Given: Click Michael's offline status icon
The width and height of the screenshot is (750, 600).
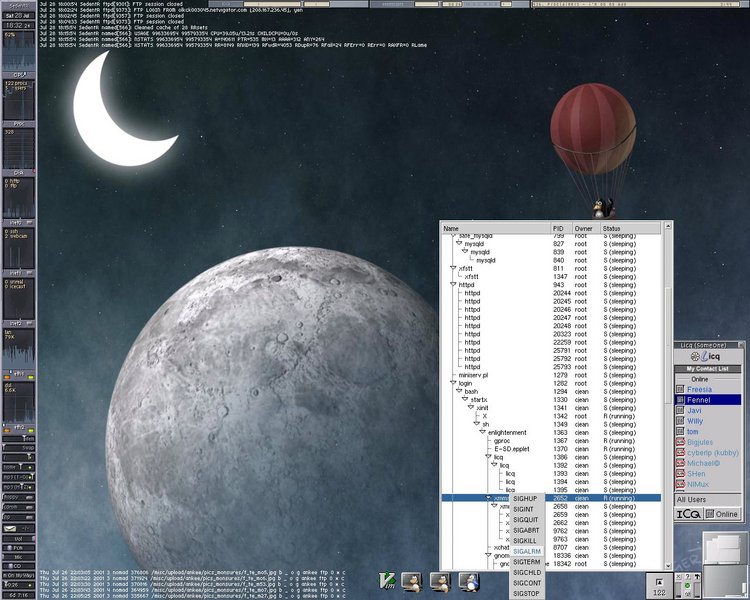Looking at the screenshot, I should (x=680, y=463).
